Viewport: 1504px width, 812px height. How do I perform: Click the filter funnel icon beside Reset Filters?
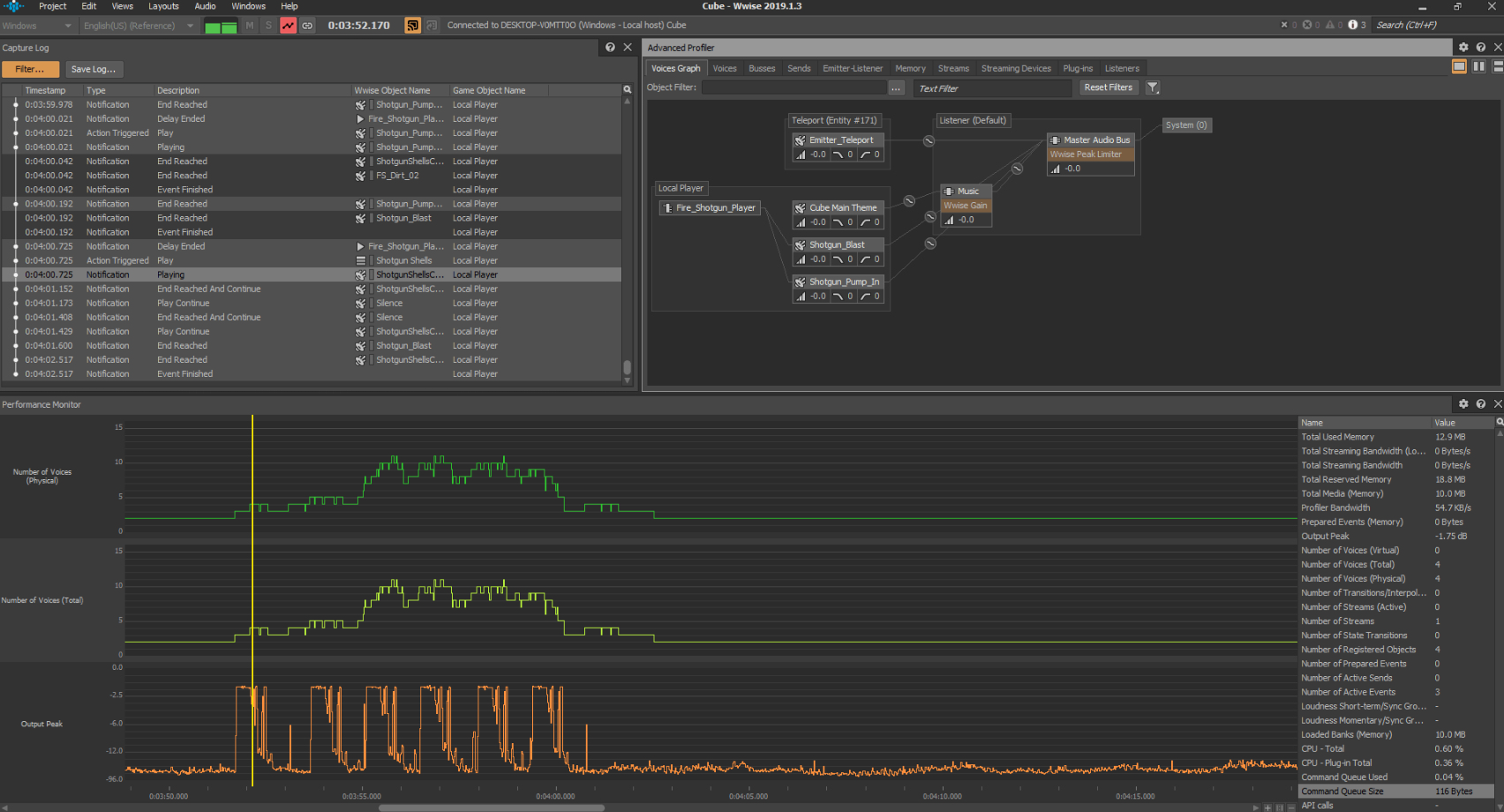pos(1153,87)
